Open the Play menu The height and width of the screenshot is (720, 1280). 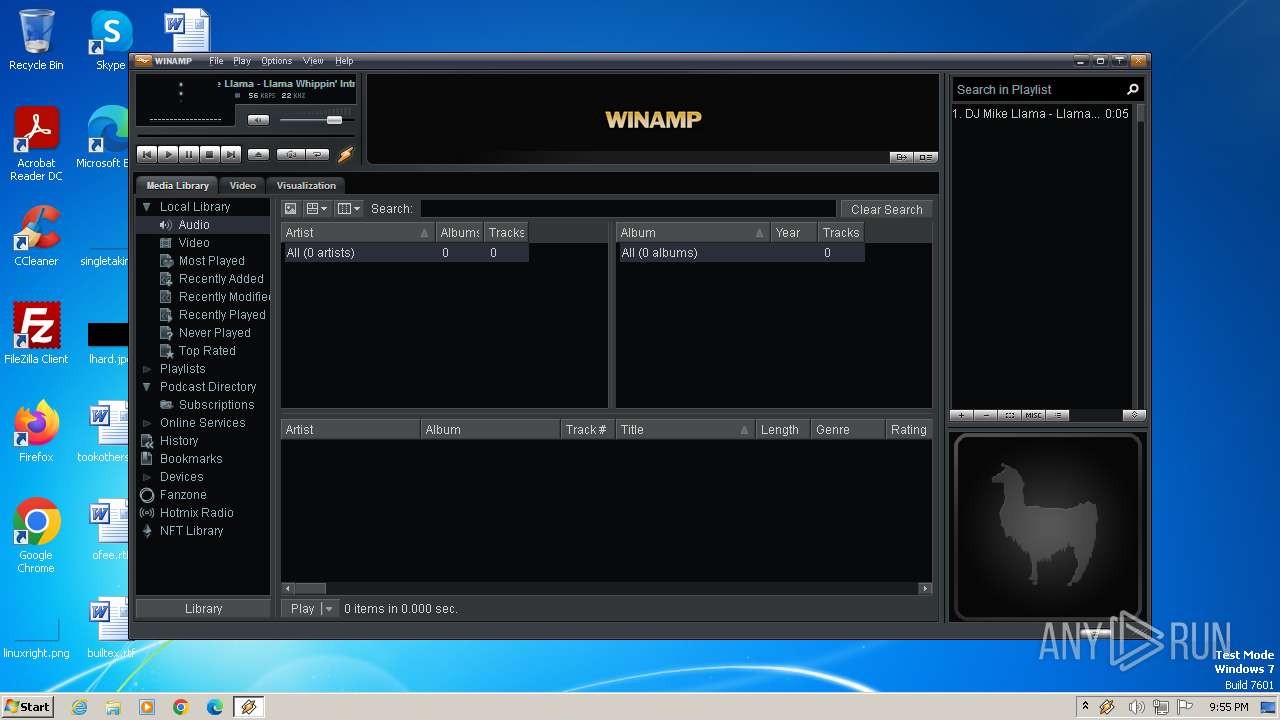tap(242, 61)
